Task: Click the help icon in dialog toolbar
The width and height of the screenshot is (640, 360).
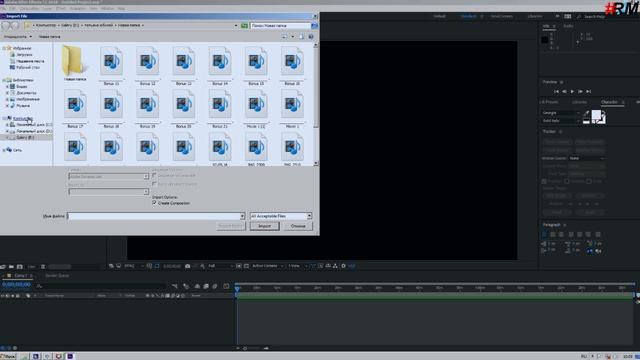Action: [x=311, y=37]
